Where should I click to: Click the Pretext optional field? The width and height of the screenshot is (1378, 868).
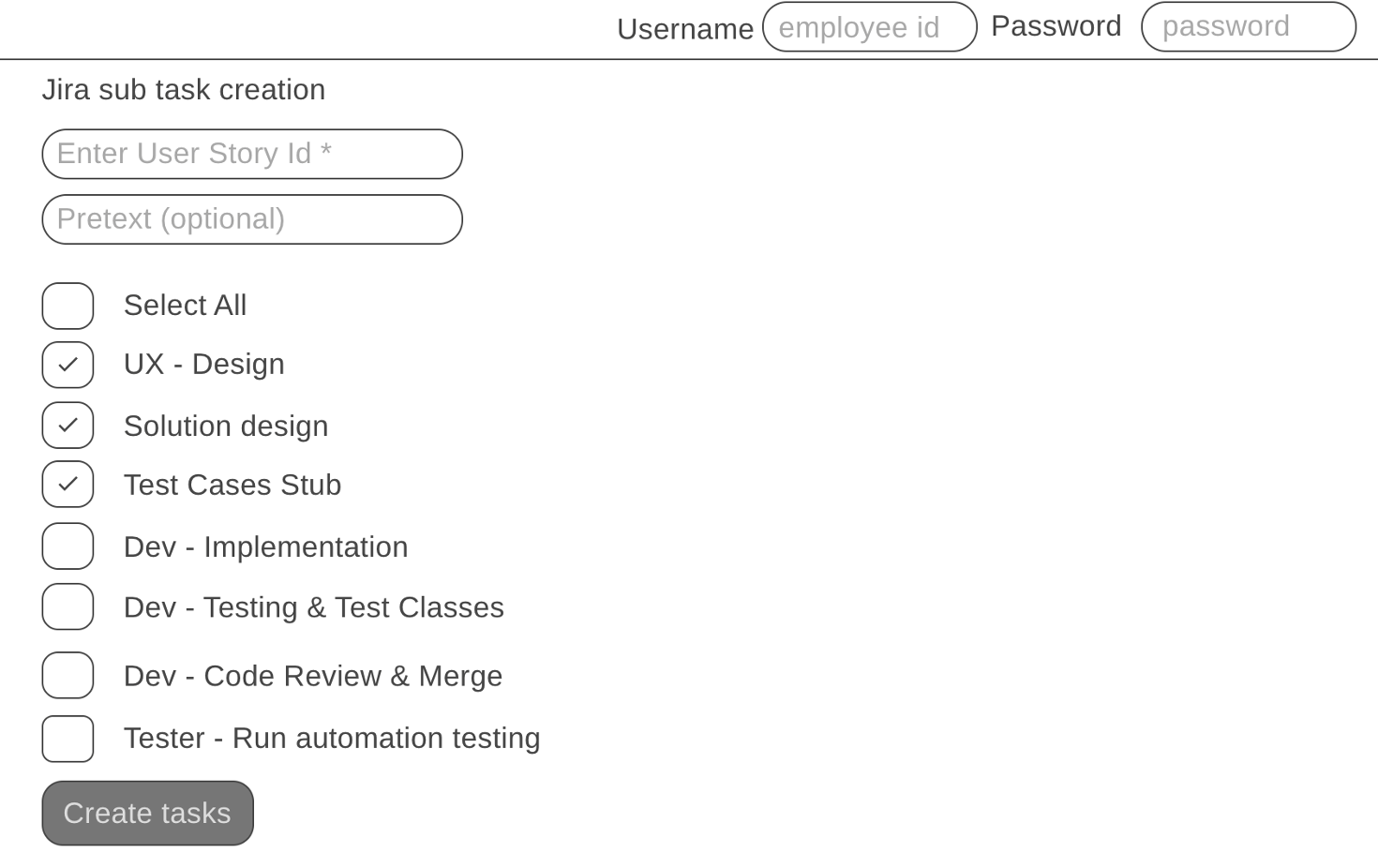(x=251, y=218)
